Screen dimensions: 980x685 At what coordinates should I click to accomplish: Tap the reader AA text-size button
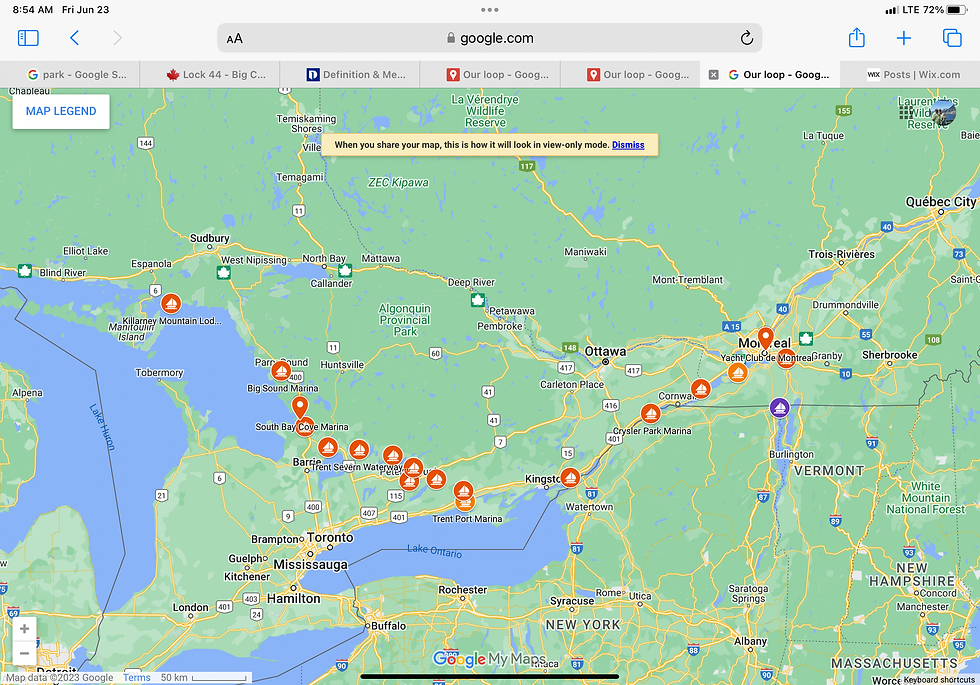click(234, 39)
